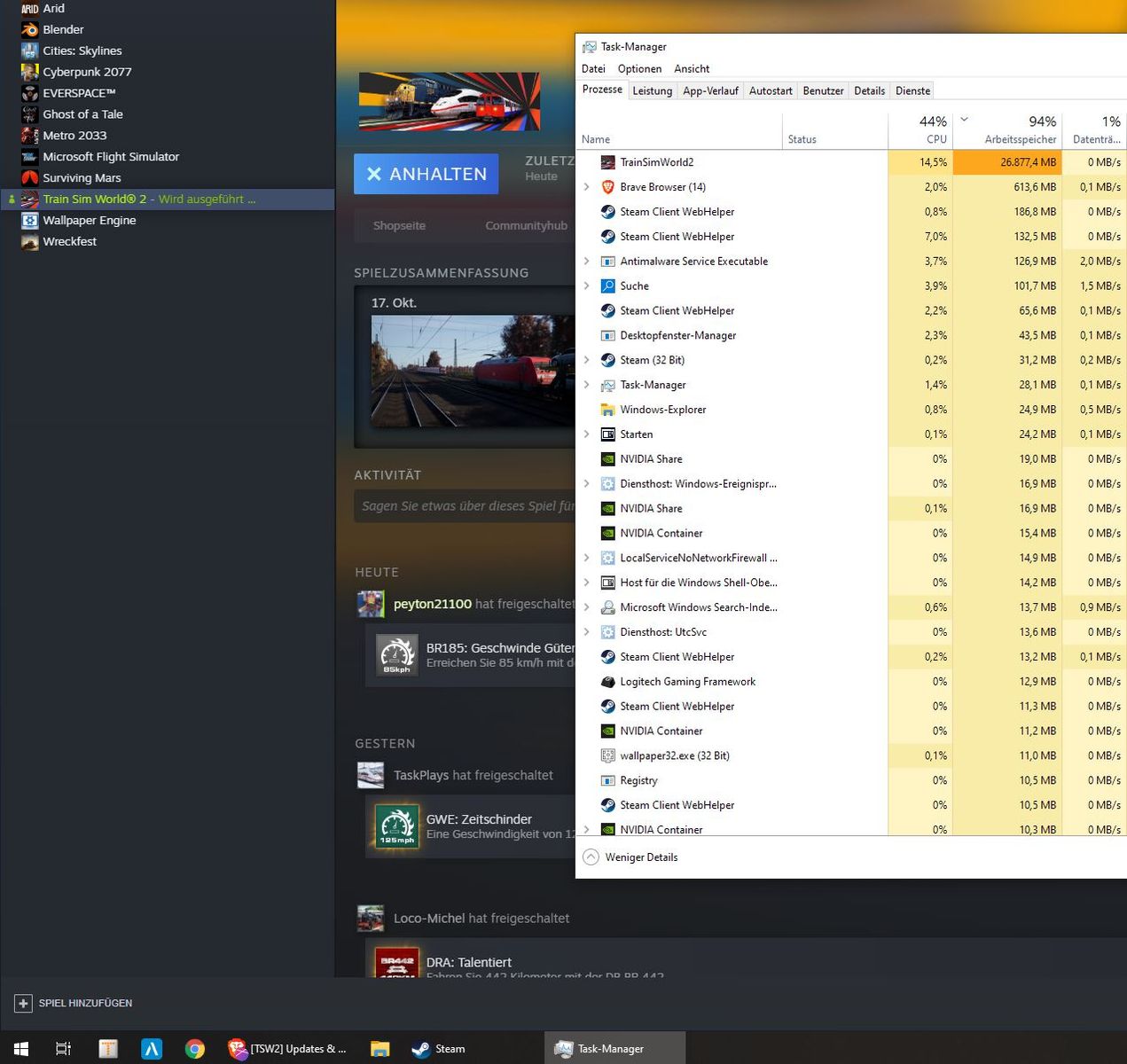Click the Arid game icon

point(30,8)
